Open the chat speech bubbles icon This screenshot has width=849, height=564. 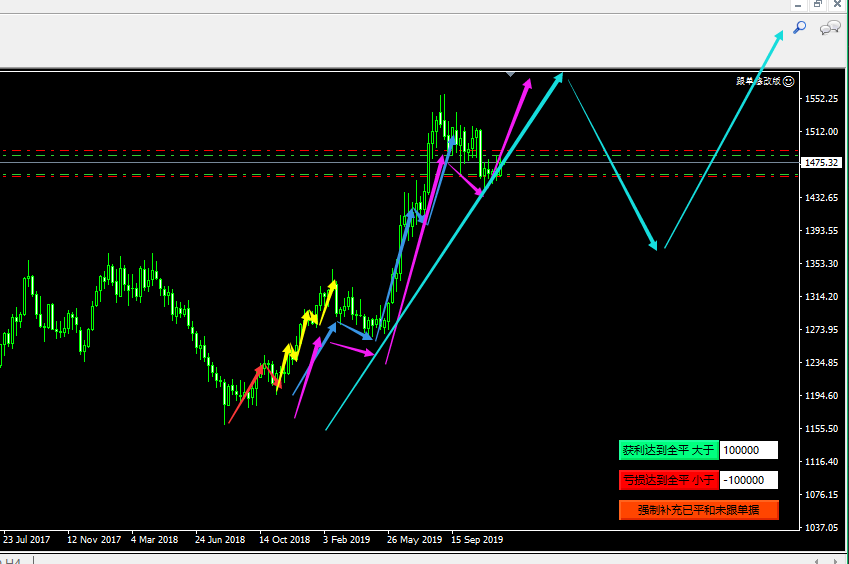point(829,28)
